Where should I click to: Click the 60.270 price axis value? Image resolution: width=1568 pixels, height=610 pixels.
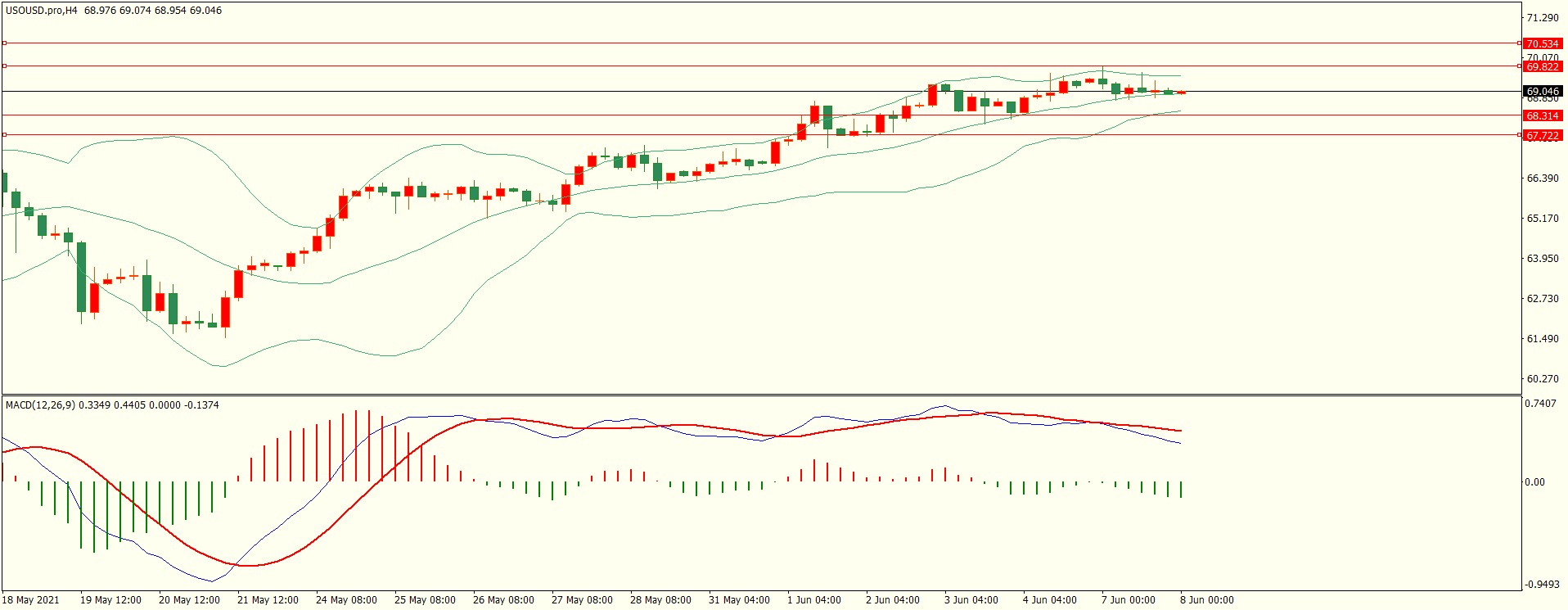pyautogui.click(x=1543, y=379)
